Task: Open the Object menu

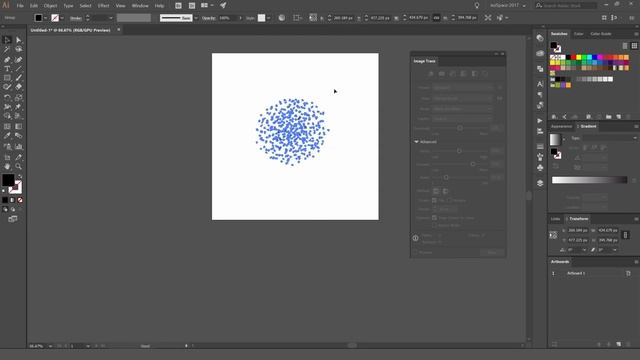Action: click(51, 6)
